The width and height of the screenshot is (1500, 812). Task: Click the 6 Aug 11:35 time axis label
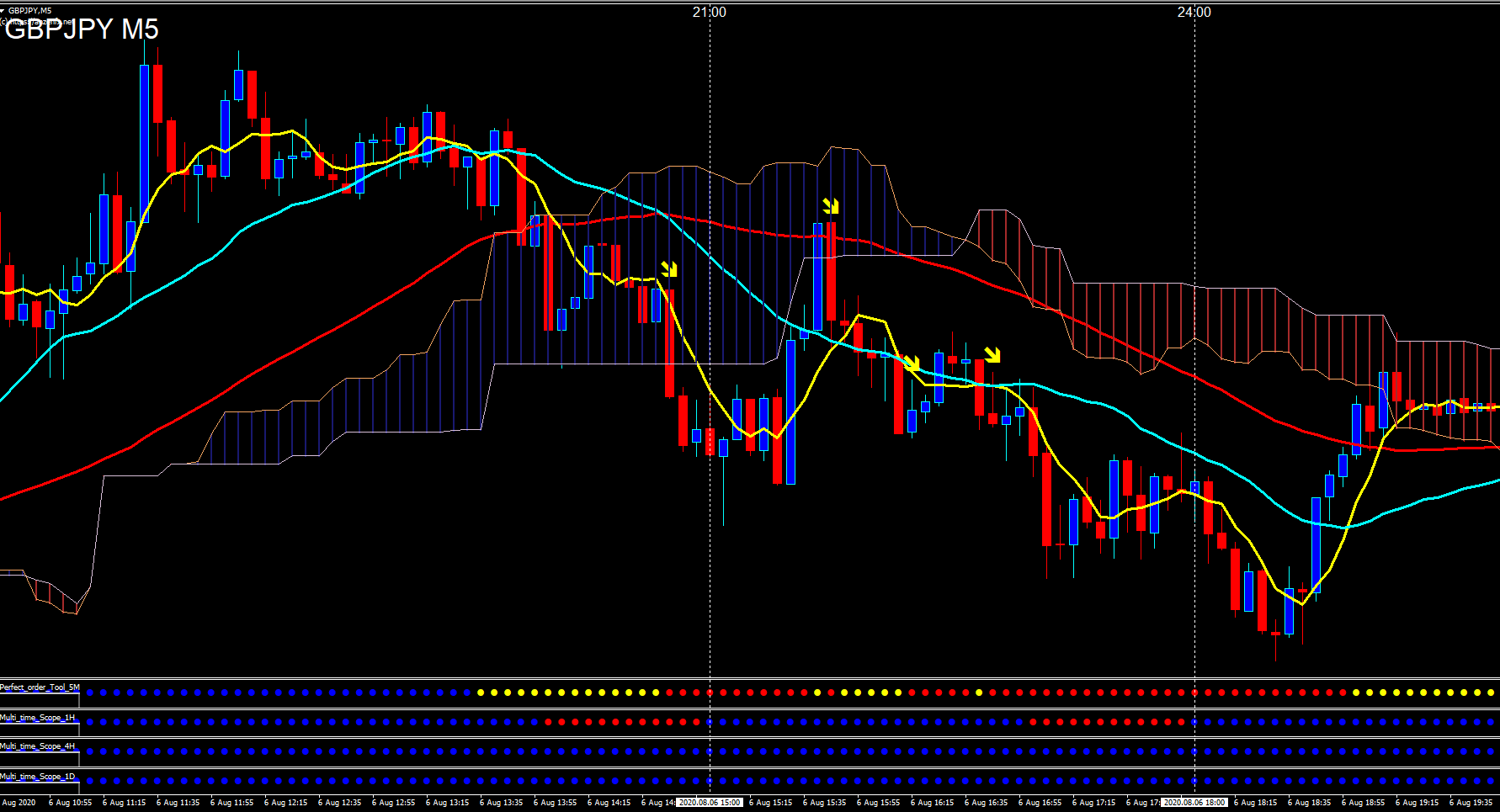(x=178, y=803)
